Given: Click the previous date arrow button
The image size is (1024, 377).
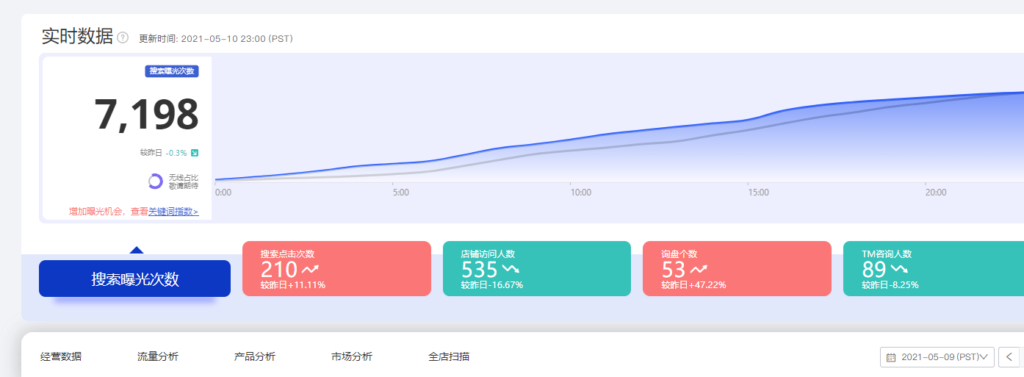Looking at the screenshot, I should point(1010,357).
